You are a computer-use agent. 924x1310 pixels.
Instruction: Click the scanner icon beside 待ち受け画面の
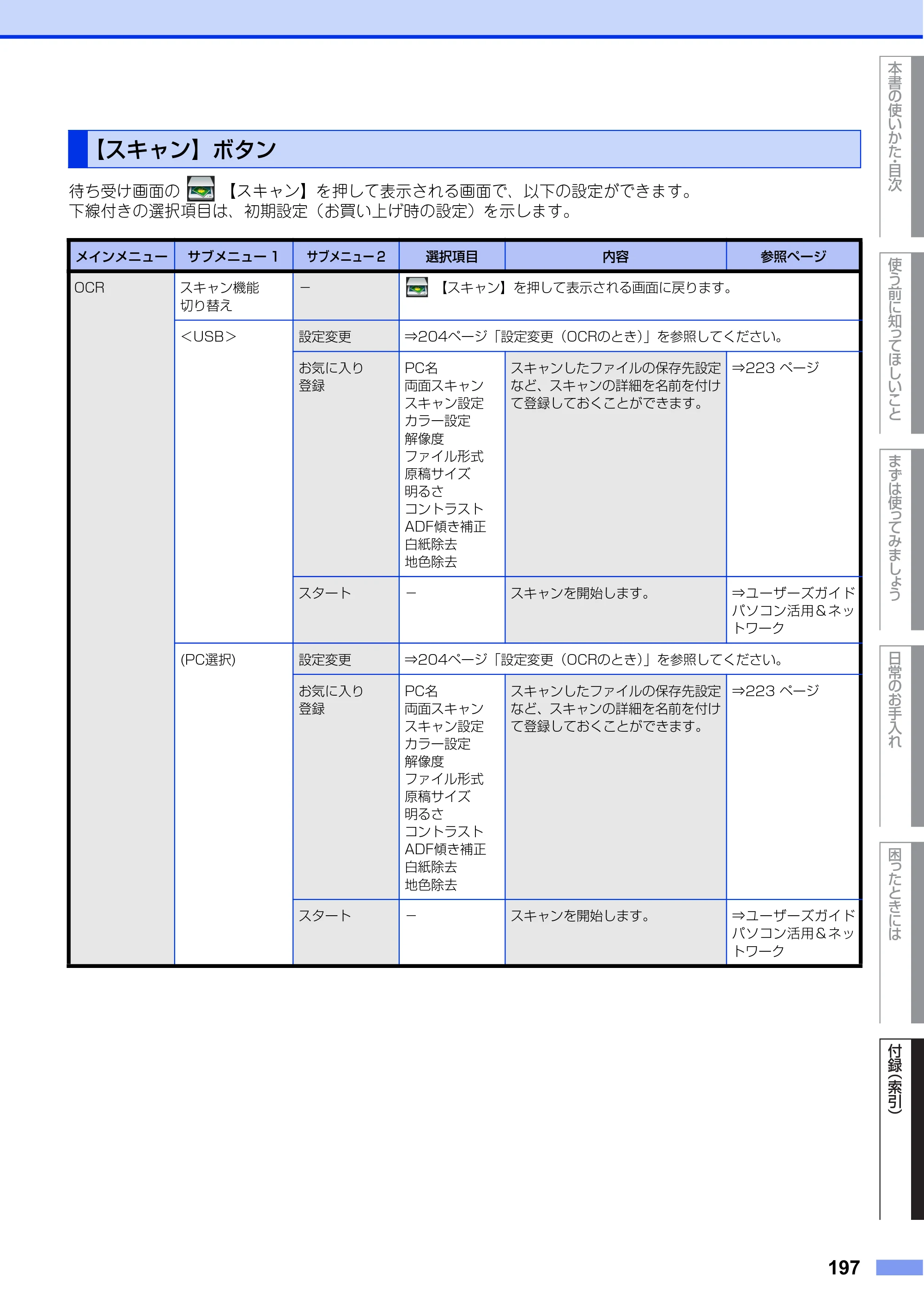click(x=201, y=189)
